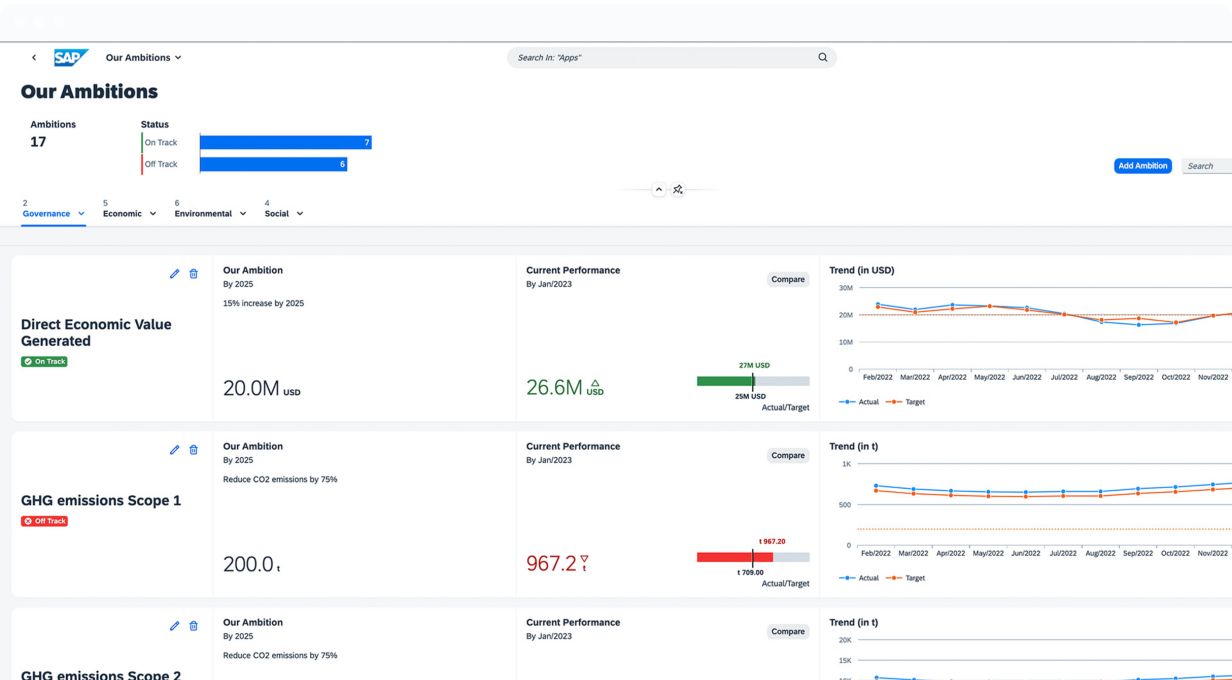Click Compare for GHG emissions Scope 1

[788, 456]
